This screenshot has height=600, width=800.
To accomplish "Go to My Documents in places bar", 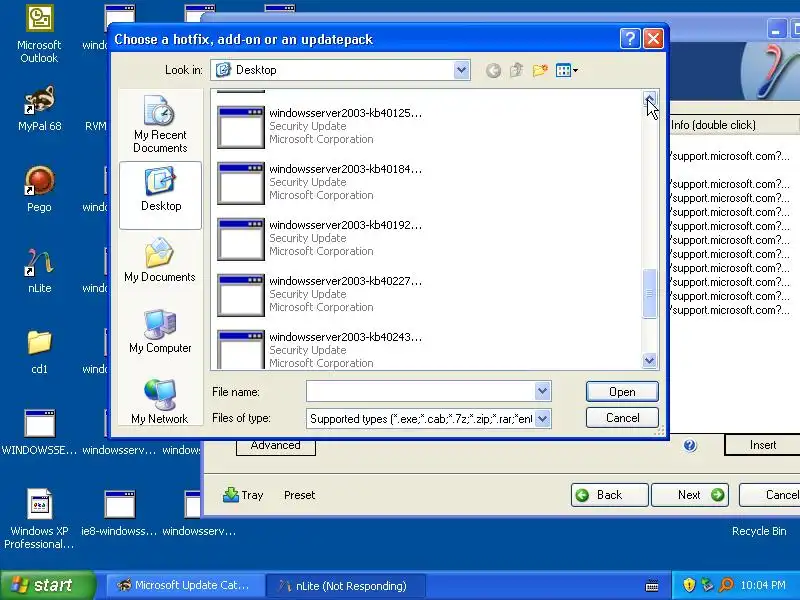I will (x=160, y=260).
